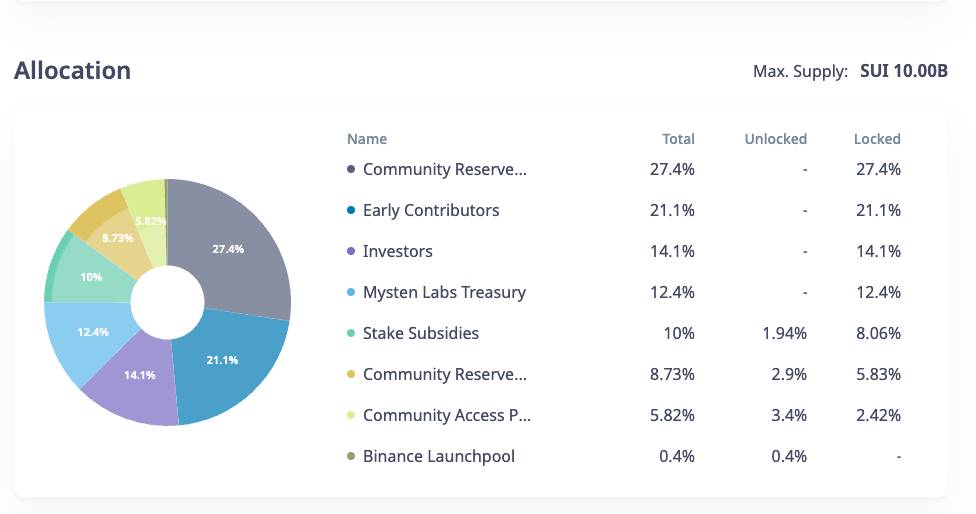Image resolution: width=976 pixels, height=514 pixels.
Task: Click the SUI 10.00B max supply value
Action: click(x=904, y=72)
